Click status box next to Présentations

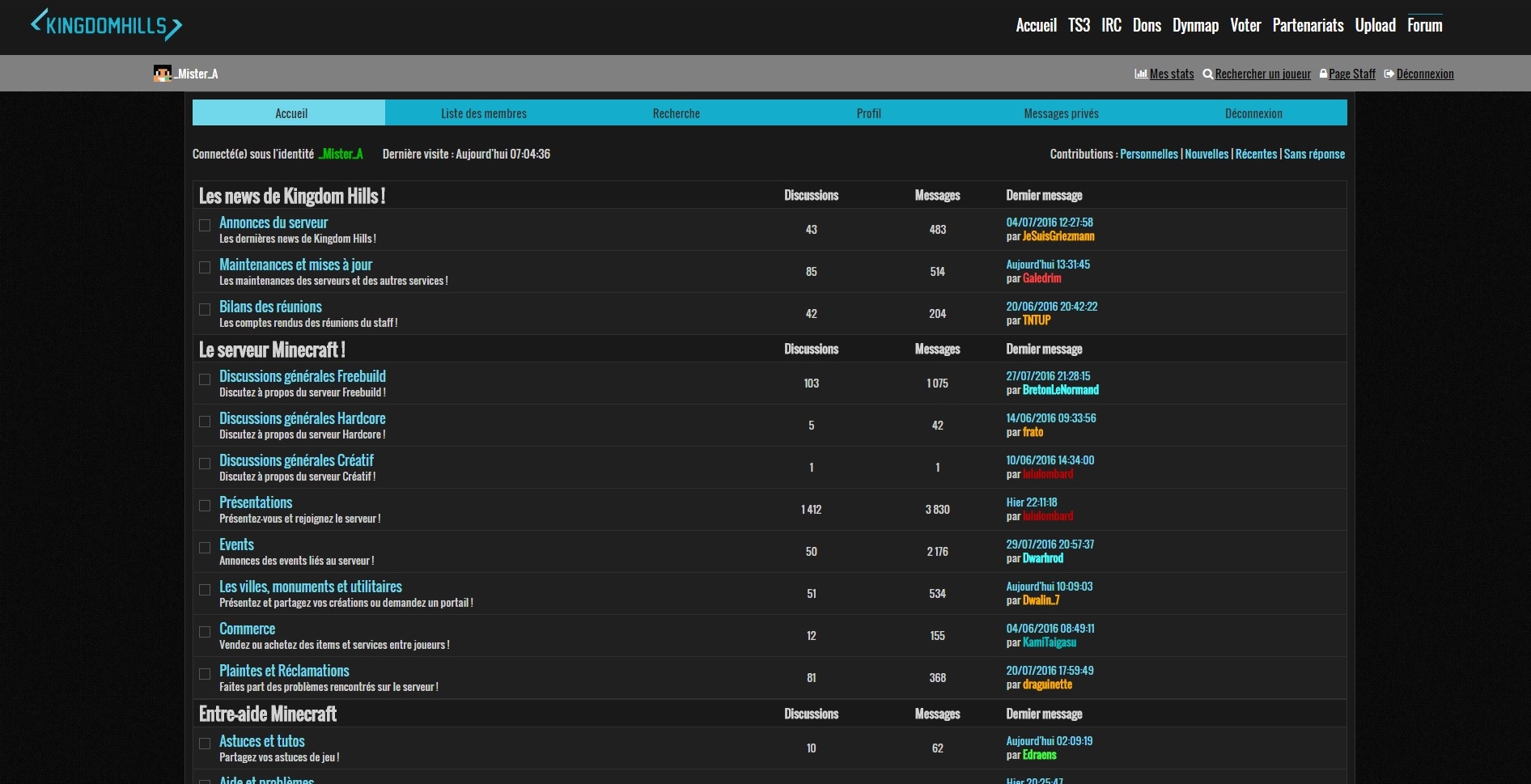(x=205, y=506)
